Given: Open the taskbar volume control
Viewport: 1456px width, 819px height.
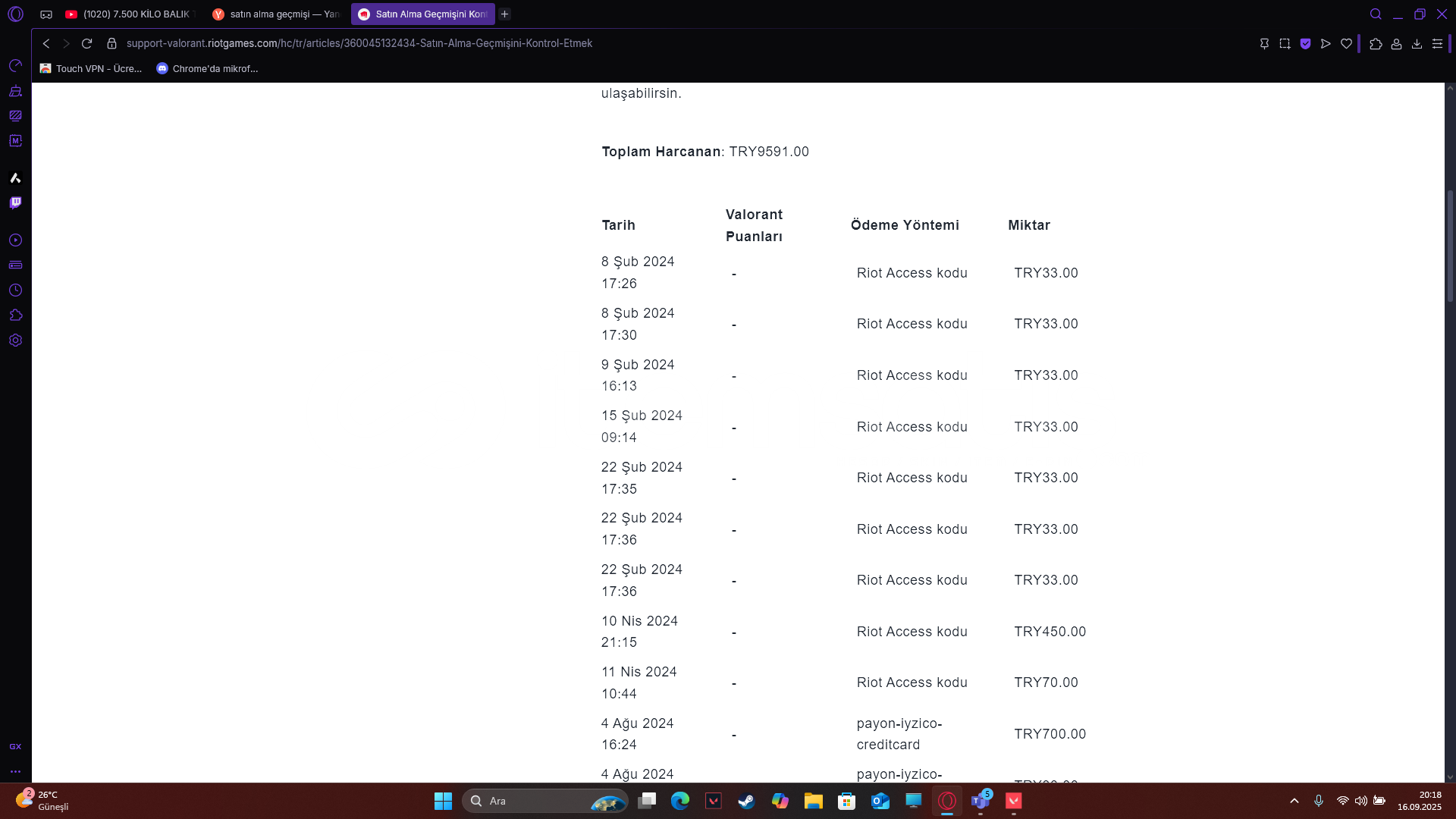Looking at the screenshot, I should (x=1361, y=801).
